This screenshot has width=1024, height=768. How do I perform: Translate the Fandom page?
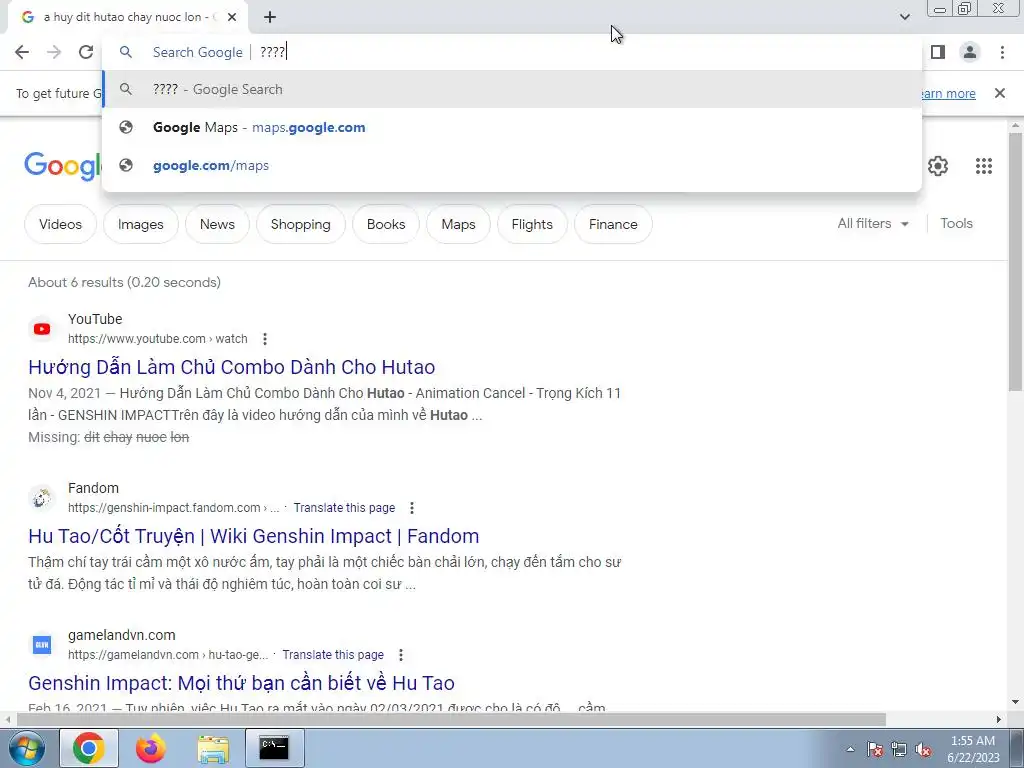tap(344, 507)
